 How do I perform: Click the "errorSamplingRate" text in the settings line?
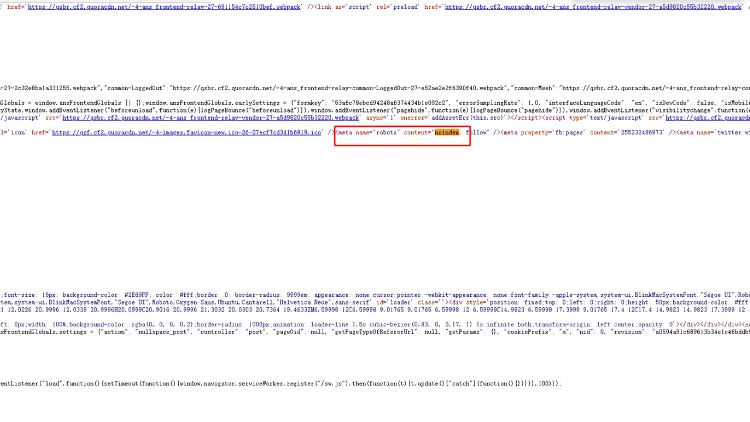(x=487, y=103)
